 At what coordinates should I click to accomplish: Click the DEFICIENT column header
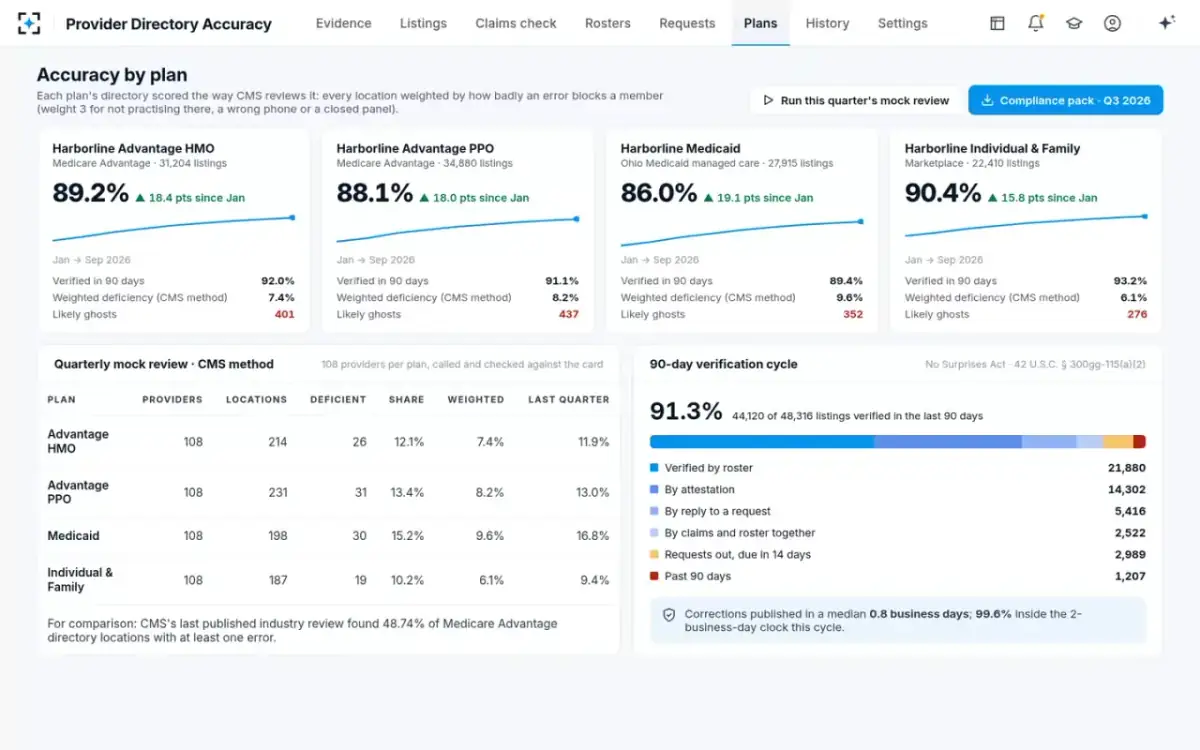coord(338,399)
